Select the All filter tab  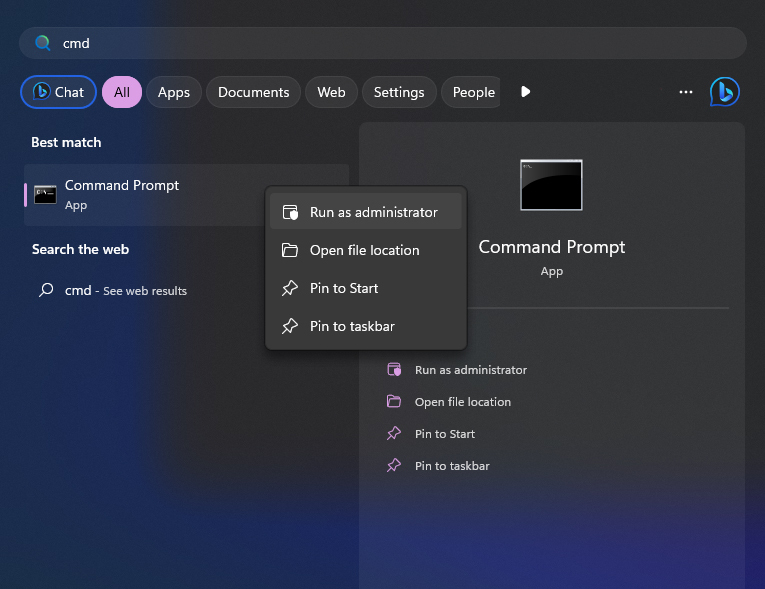pyautogui.click(x=122, y=92)
